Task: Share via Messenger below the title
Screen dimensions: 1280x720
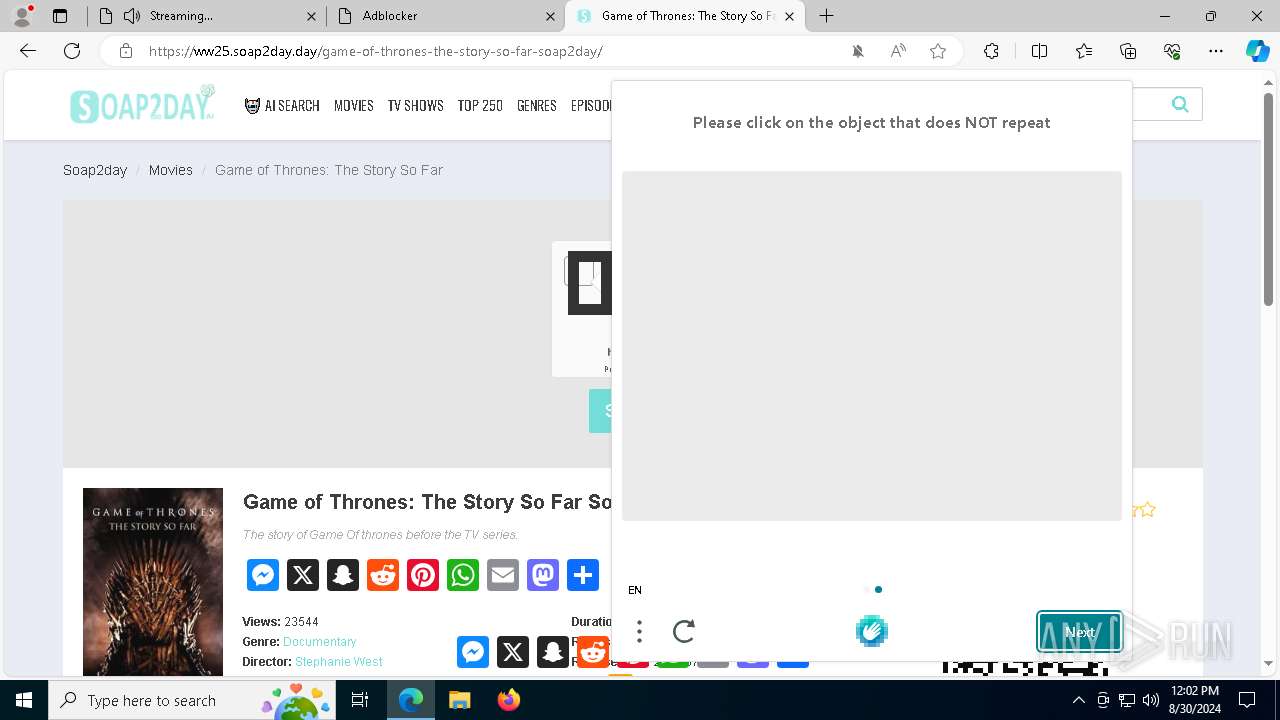Action: [263, 575]
